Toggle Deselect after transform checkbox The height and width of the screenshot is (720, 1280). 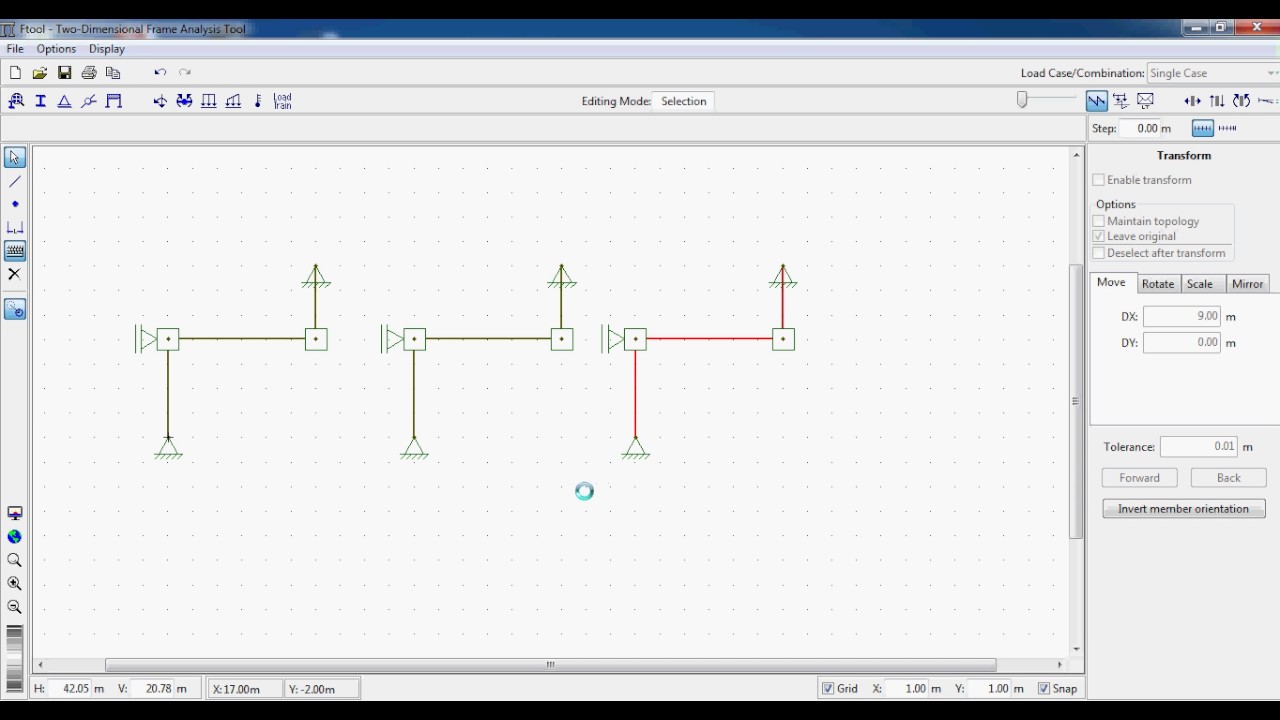pos(1099,253)
